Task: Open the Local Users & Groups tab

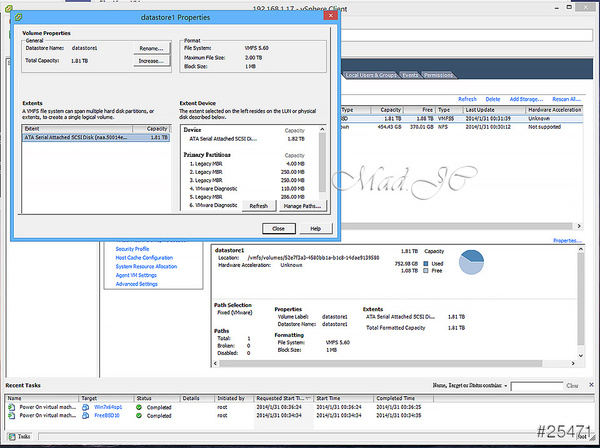Action: point(371,75)
